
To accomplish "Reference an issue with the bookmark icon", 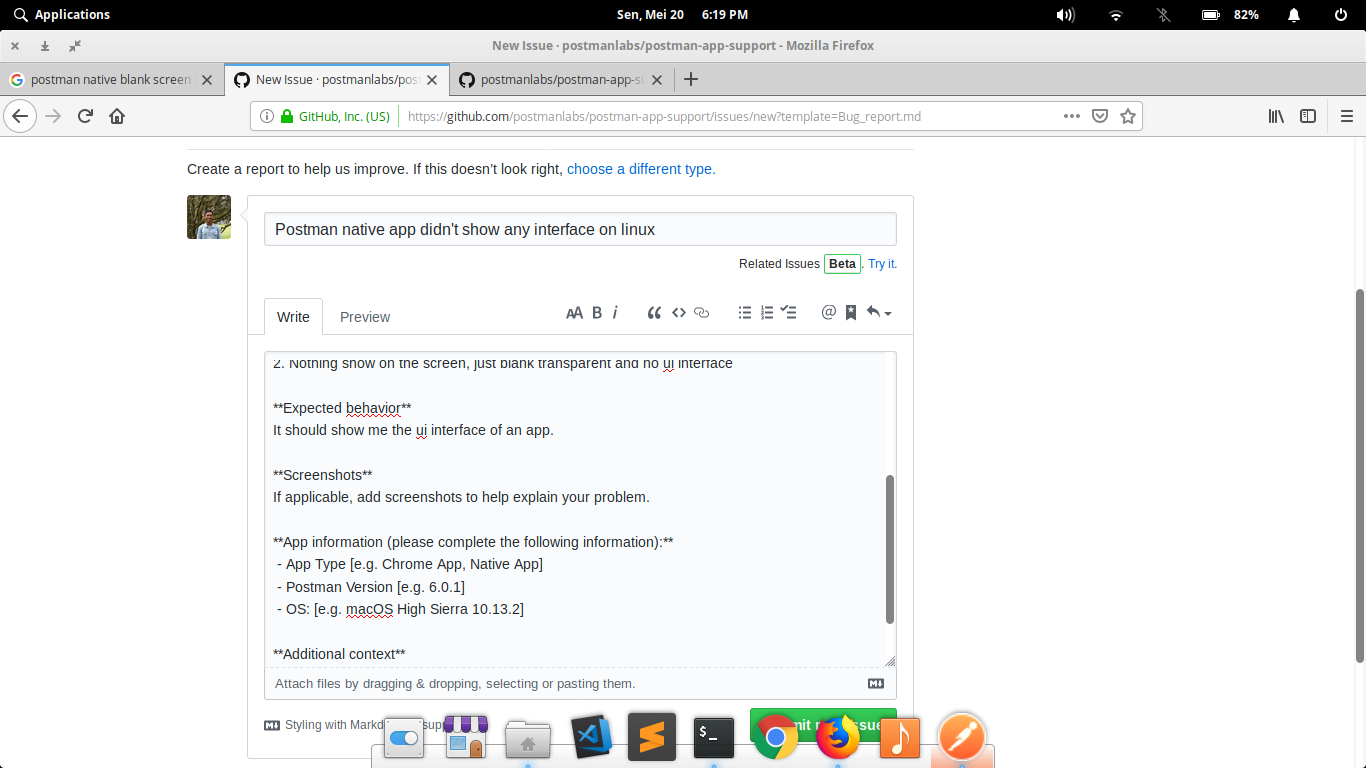I will coord(850,312).
